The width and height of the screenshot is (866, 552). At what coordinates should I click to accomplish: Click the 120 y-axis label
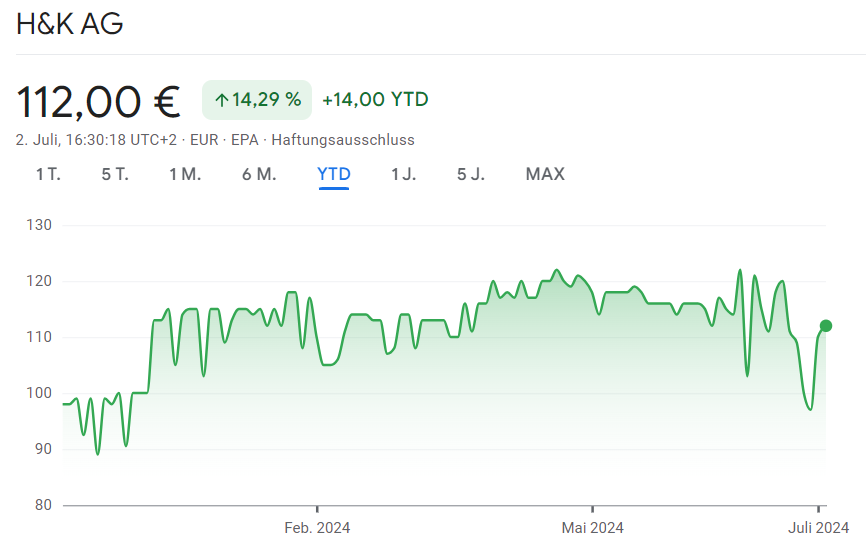(39, 281)
